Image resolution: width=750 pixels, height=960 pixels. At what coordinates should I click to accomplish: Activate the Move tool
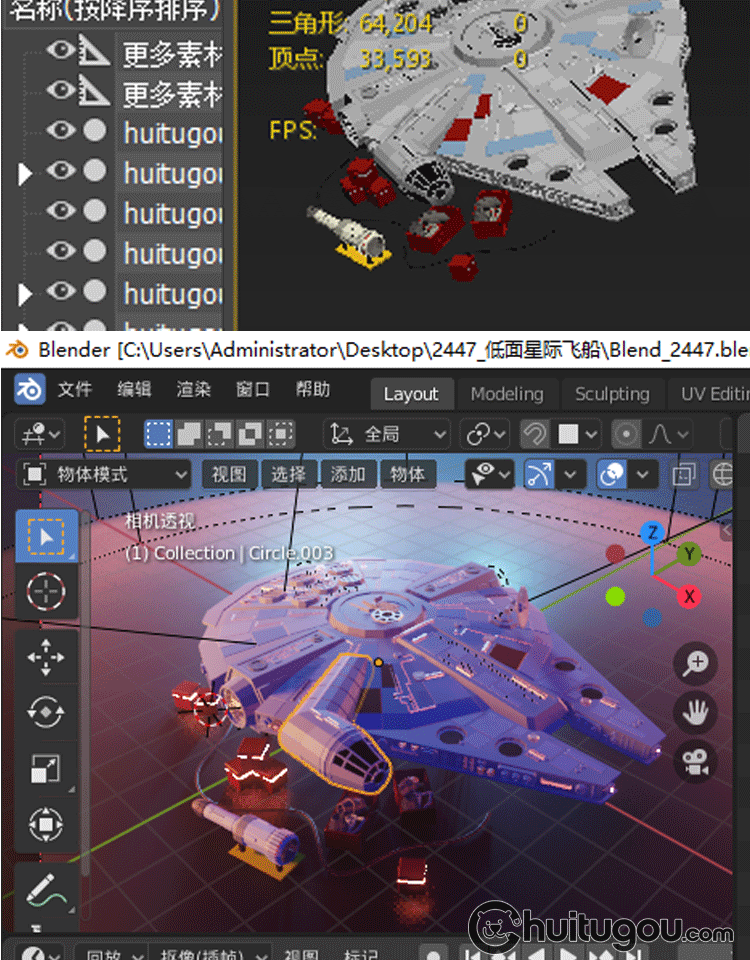(x=46, y=657)
